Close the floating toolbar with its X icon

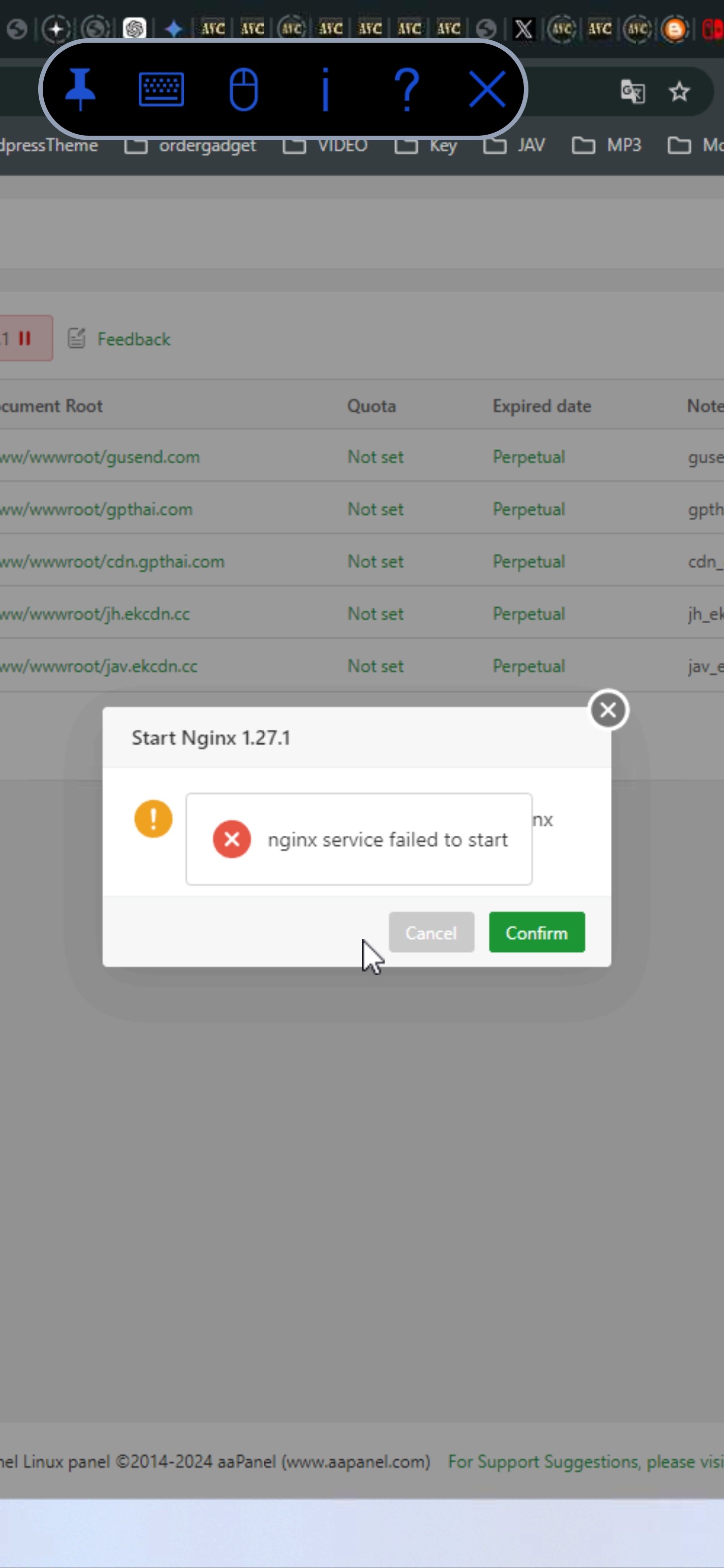[x=487, y=89]
